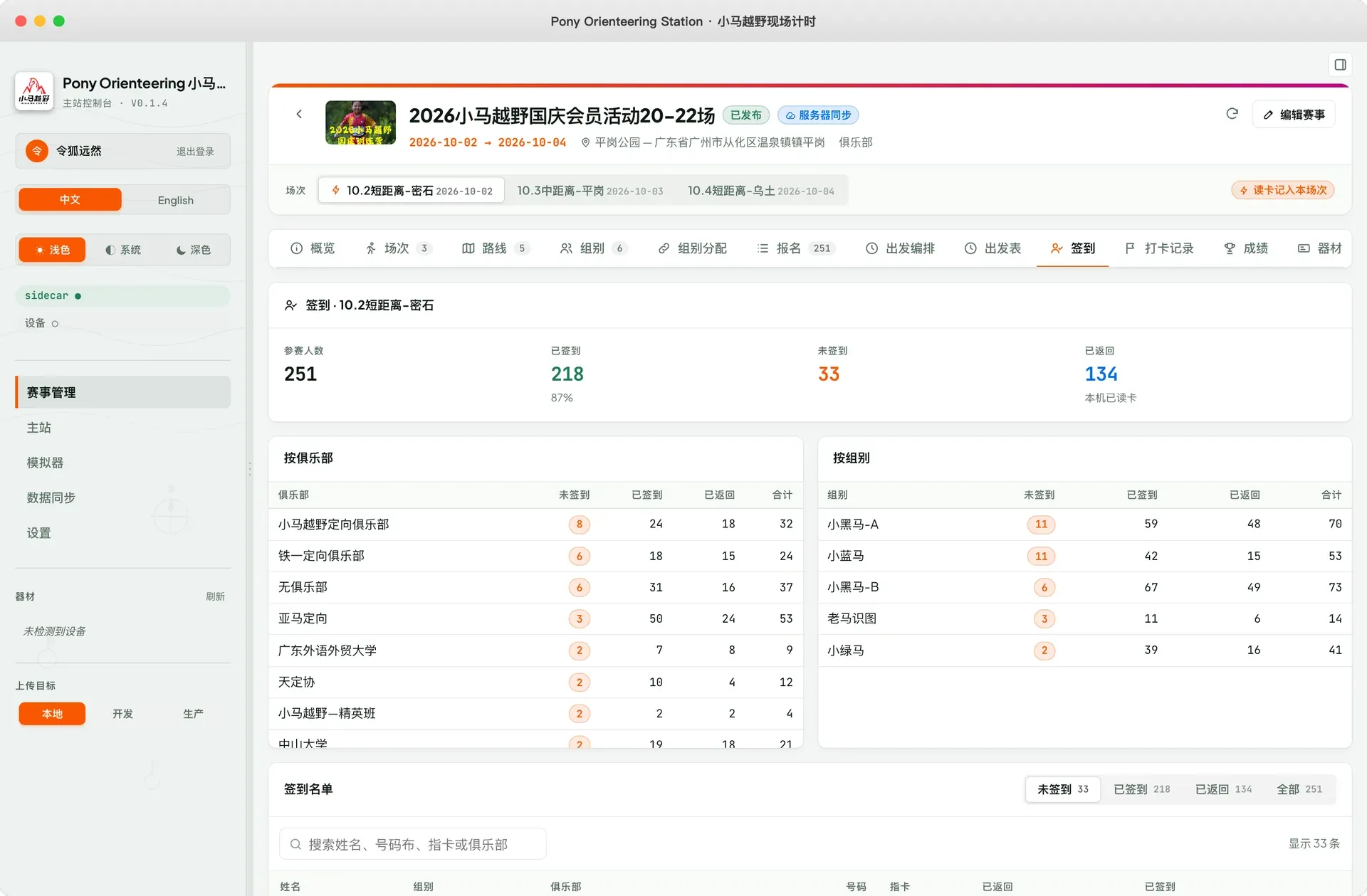Switch language to 中文

pyautogui.click(x=70, y=200)
